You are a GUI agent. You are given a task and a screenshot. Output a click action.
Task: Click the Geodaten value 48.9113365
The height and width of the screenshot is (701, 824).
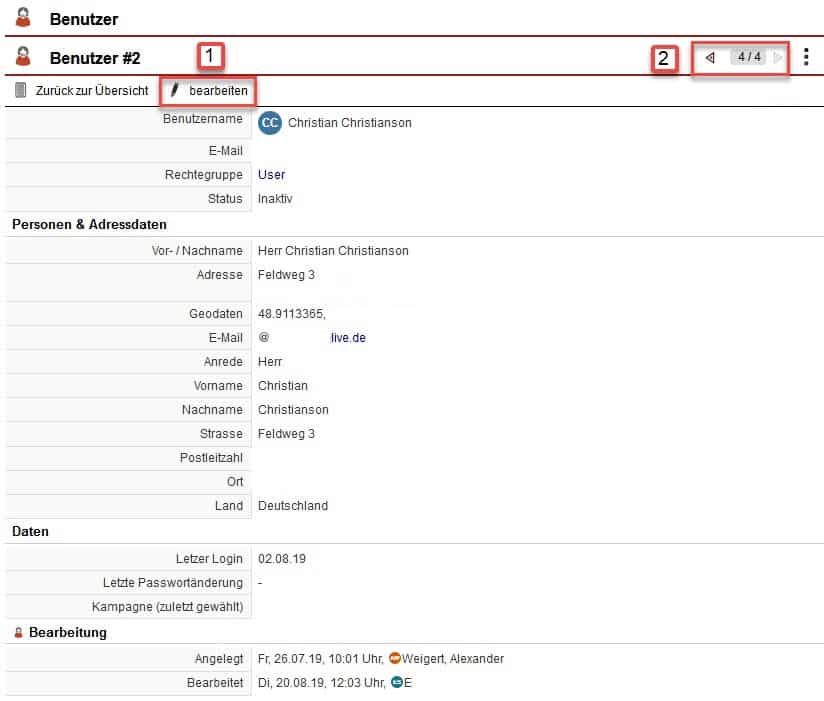(291, 314)
